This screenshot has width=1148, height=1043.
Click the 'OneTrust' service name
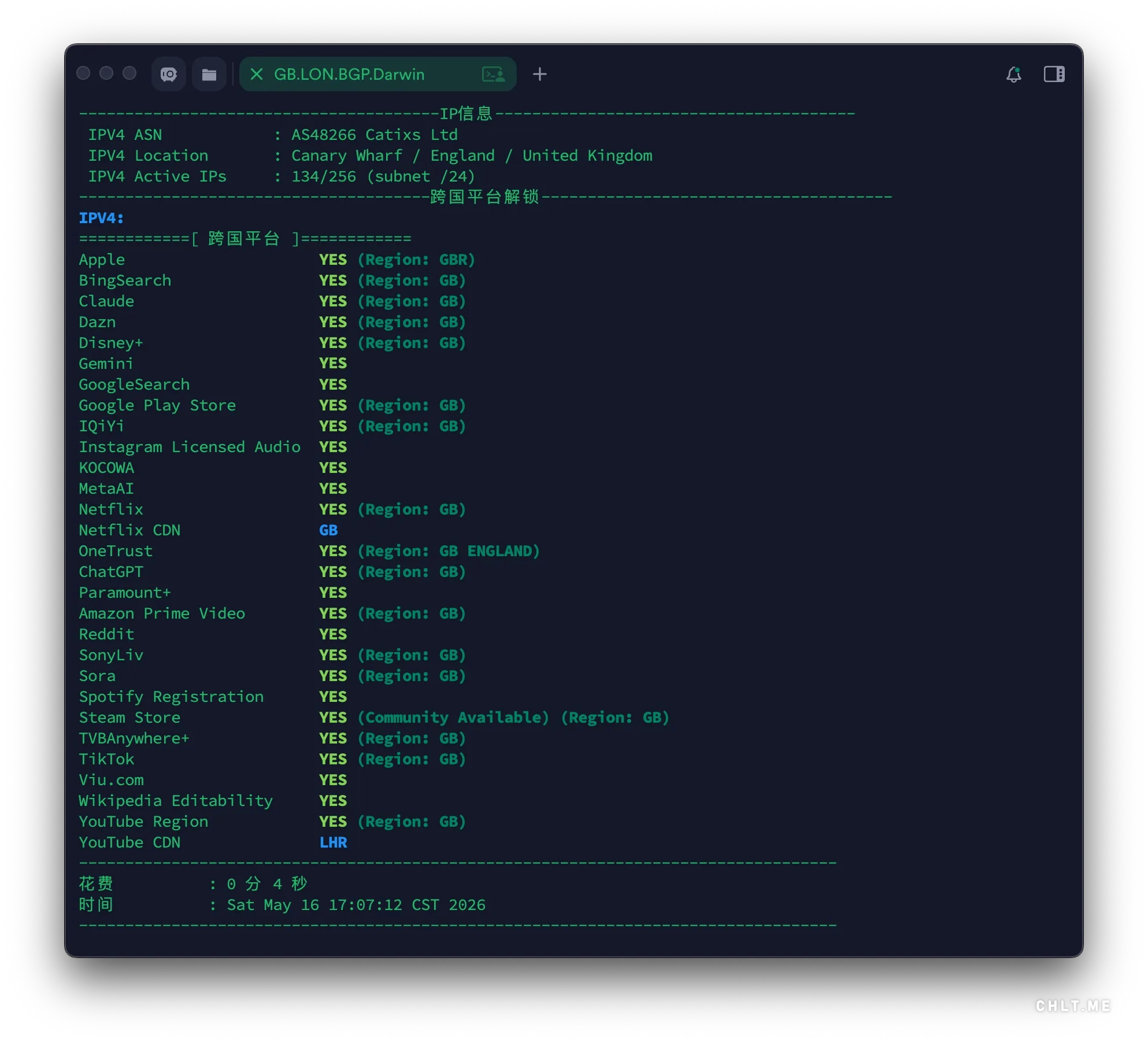coord(116,551)
